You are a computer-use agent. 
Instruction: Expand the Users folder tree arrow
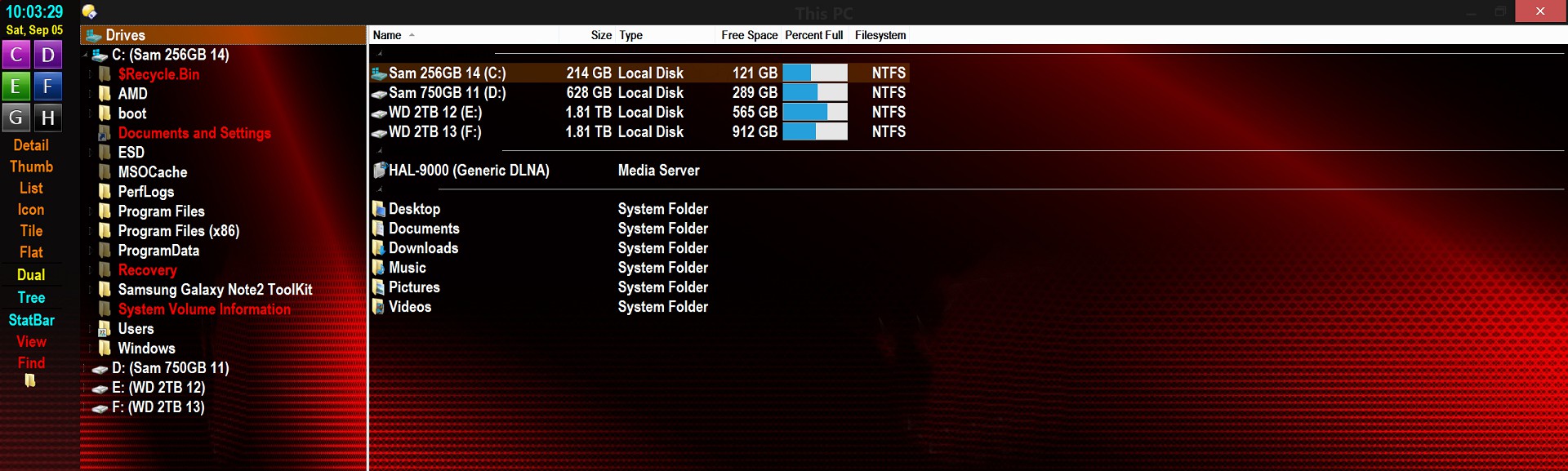[x=90, y=329]
